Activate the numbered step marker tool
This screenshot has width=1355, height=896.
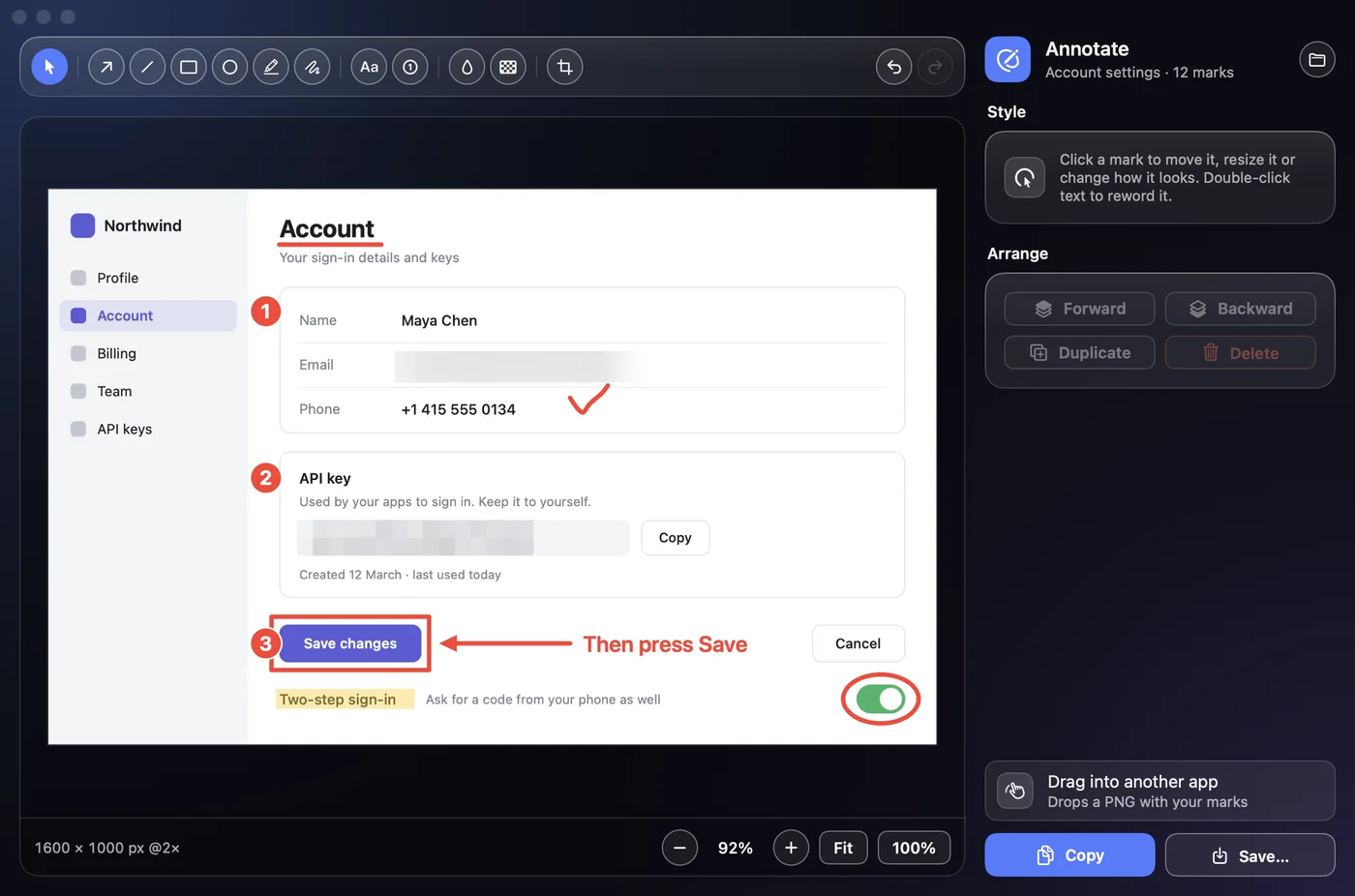pyautogui.click(x=410, y=67)
